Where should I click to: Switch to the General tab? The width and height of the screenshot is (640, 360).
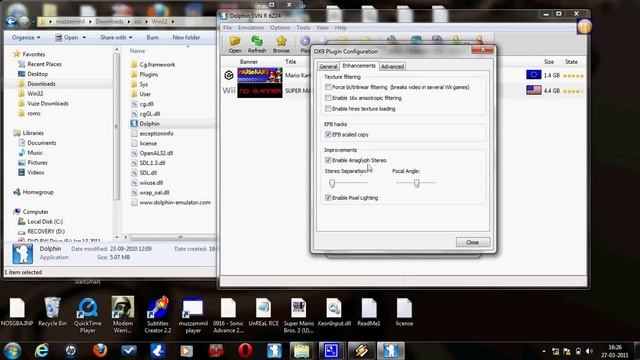pos(328,67)
